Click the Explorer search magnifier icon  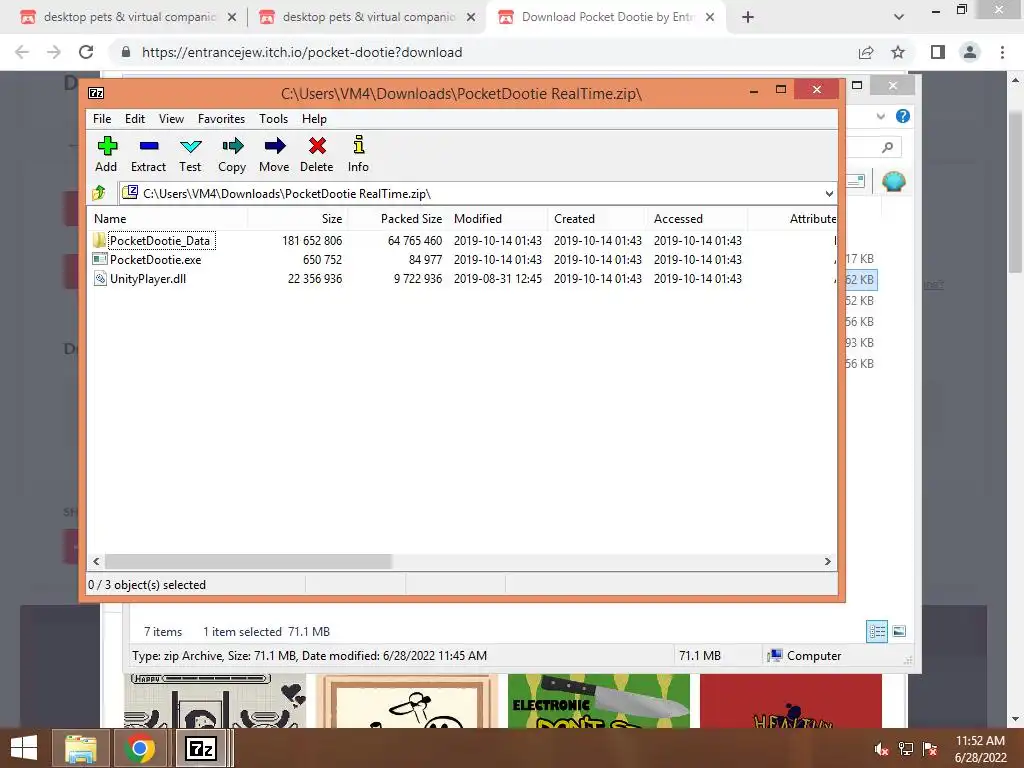pos(887,148)
